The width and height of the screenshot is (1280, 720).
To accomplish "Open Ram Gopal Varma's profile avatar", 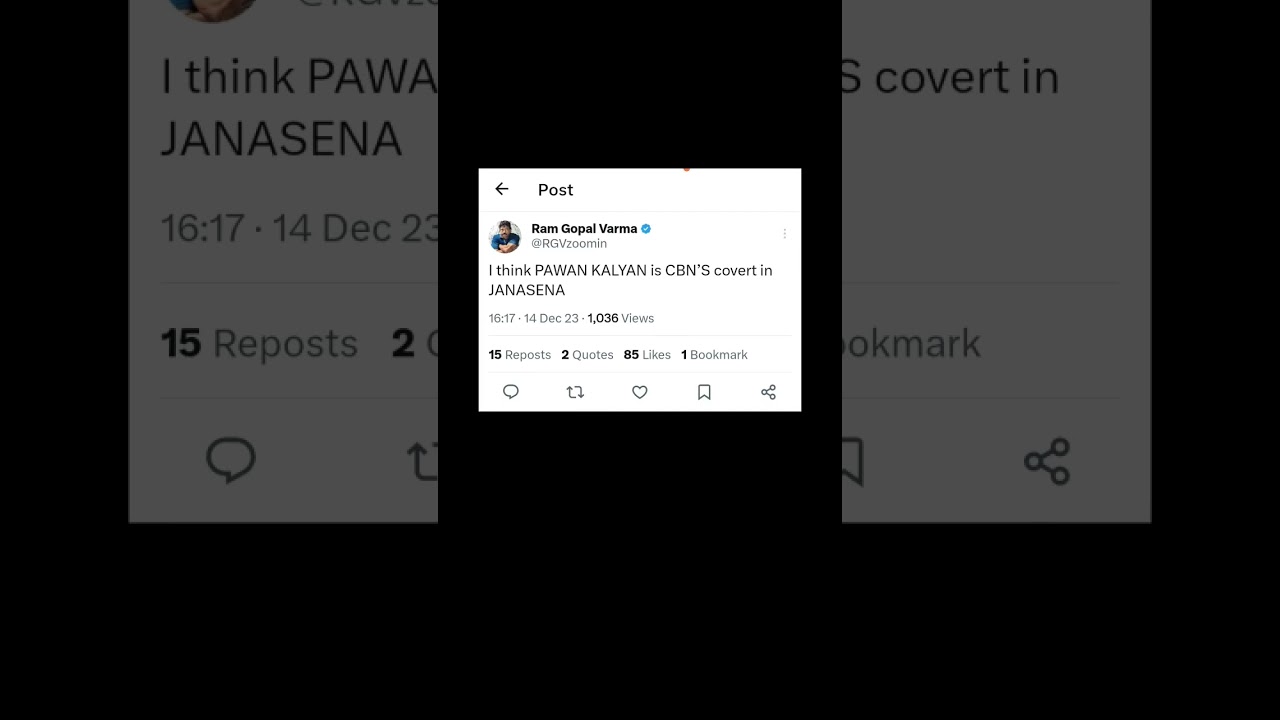I will point(505,237).
